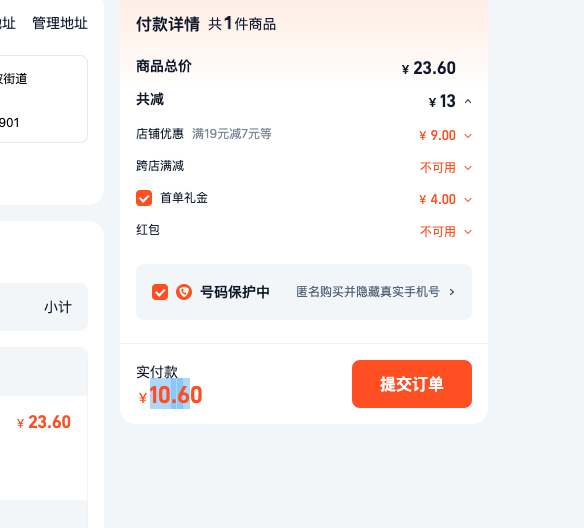Open number protection details arrow icon

[x=452, y=292]
